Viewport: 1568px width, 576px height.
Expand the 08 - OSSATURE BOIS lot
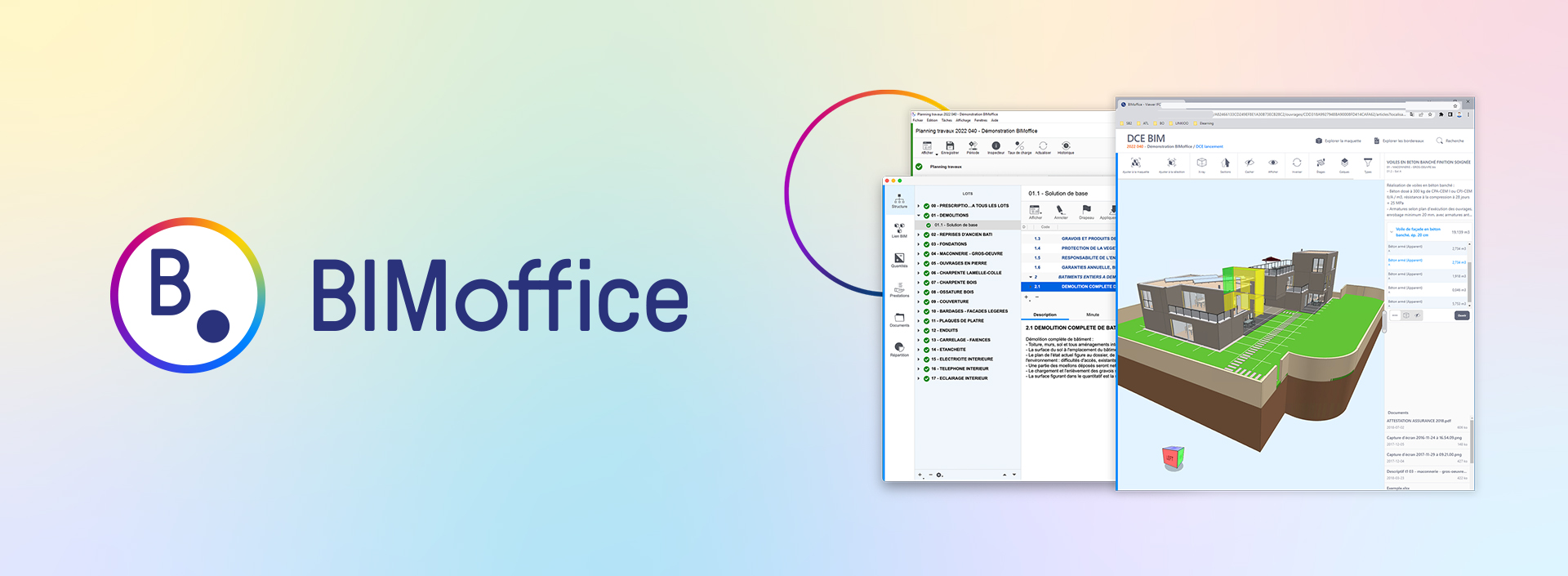tap(919, 292)
